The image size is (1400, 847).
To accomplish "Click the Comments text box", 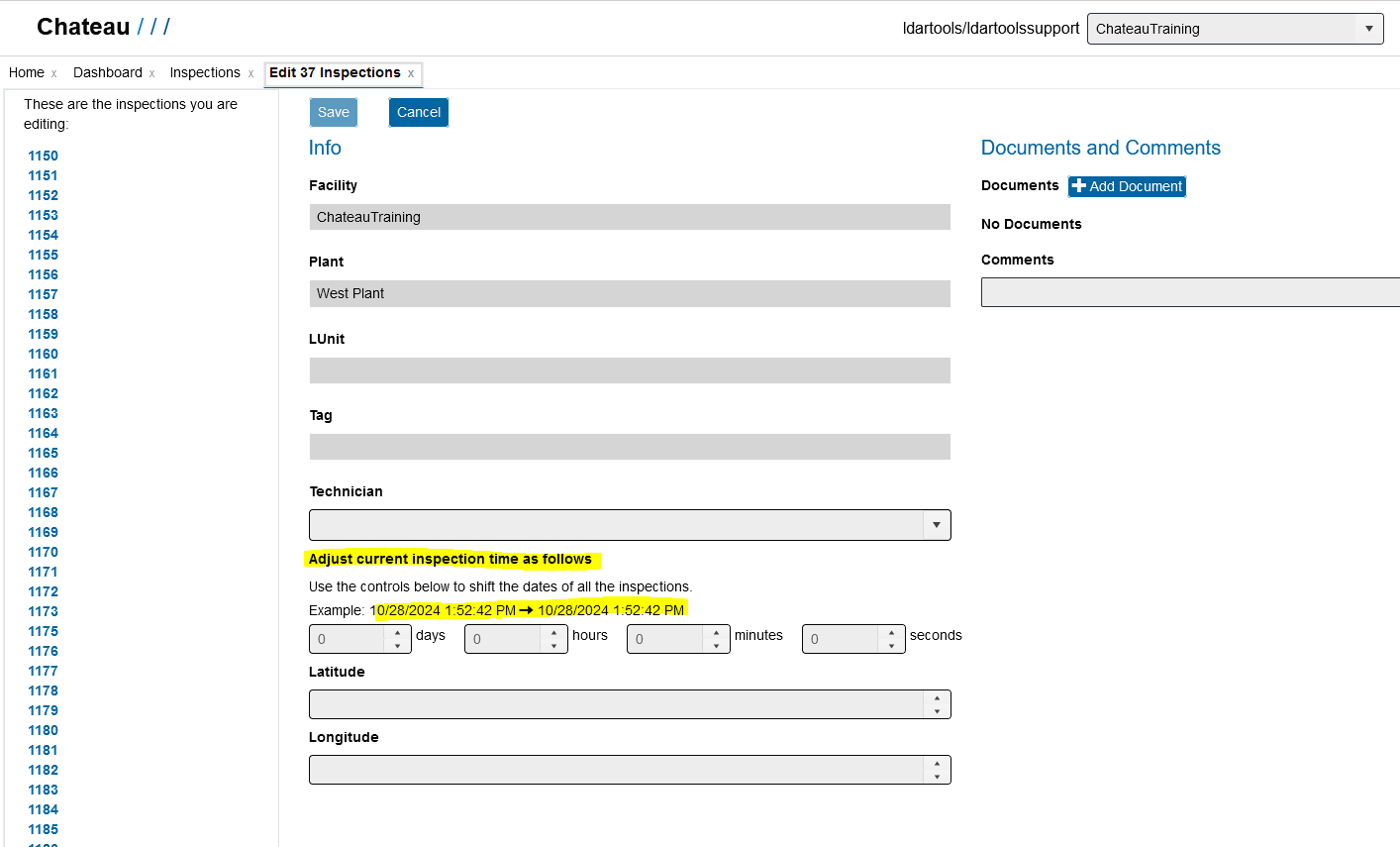I will click(1190, 292).
